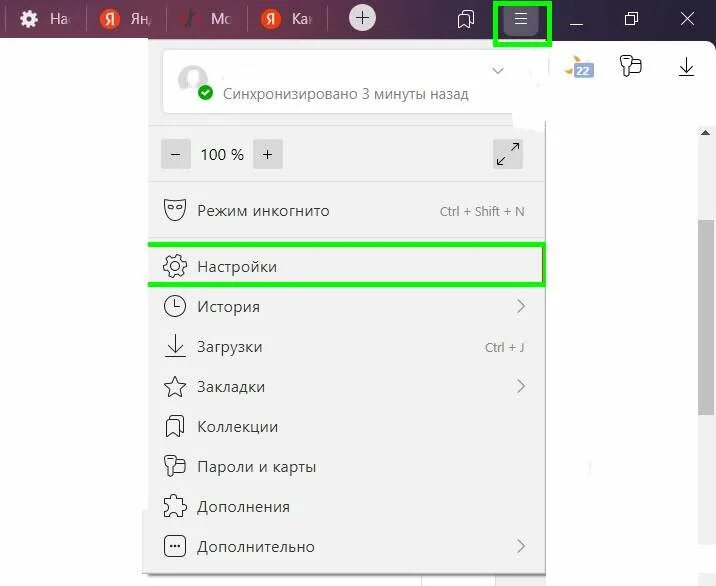The height and width of the screenshot is (586, 716).
Task: Expand the account sync profile chevron
Action: pos(498,71)
